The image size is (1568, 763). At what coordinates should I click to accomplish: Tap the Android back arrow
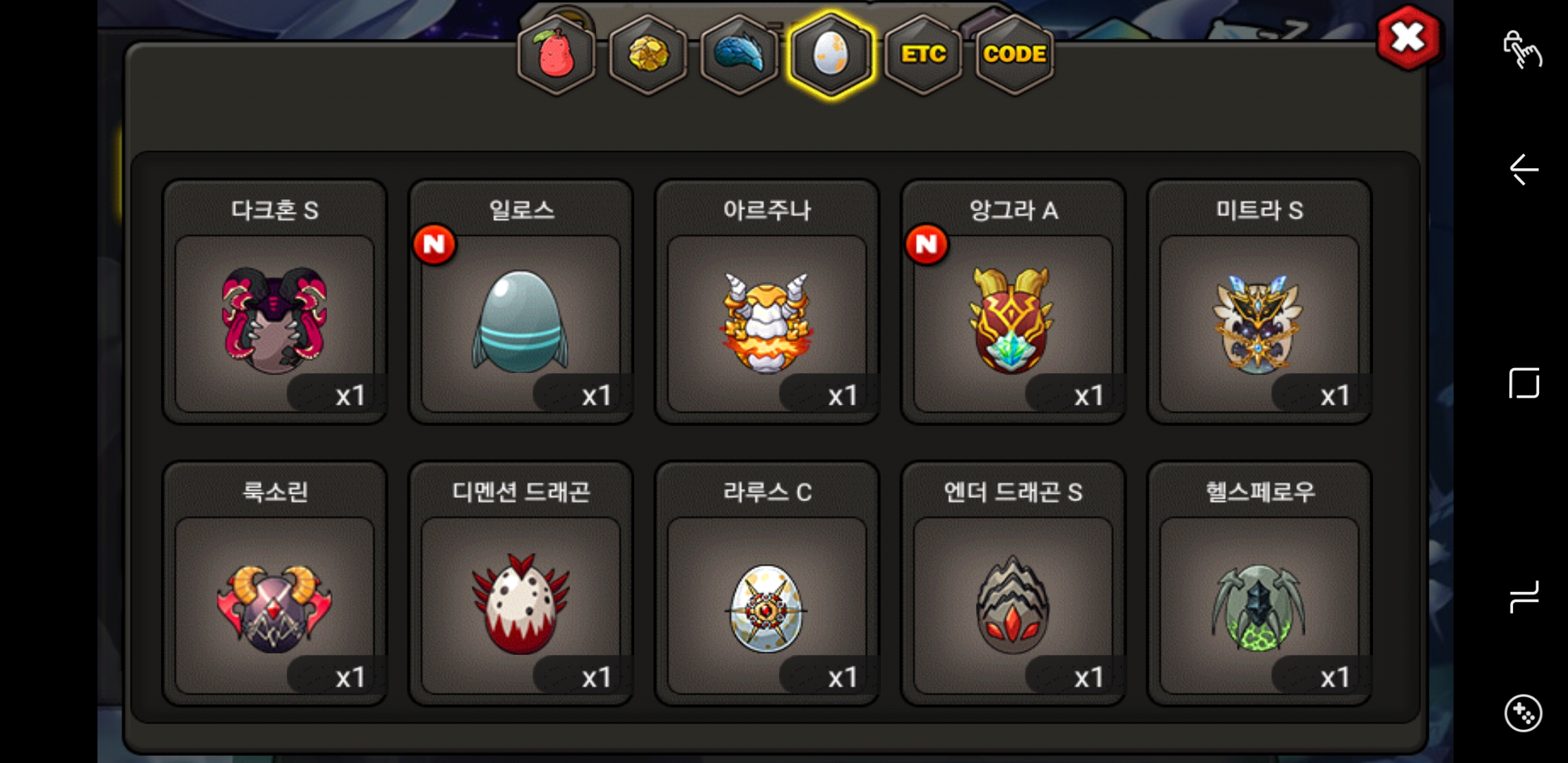[1524, 170]
